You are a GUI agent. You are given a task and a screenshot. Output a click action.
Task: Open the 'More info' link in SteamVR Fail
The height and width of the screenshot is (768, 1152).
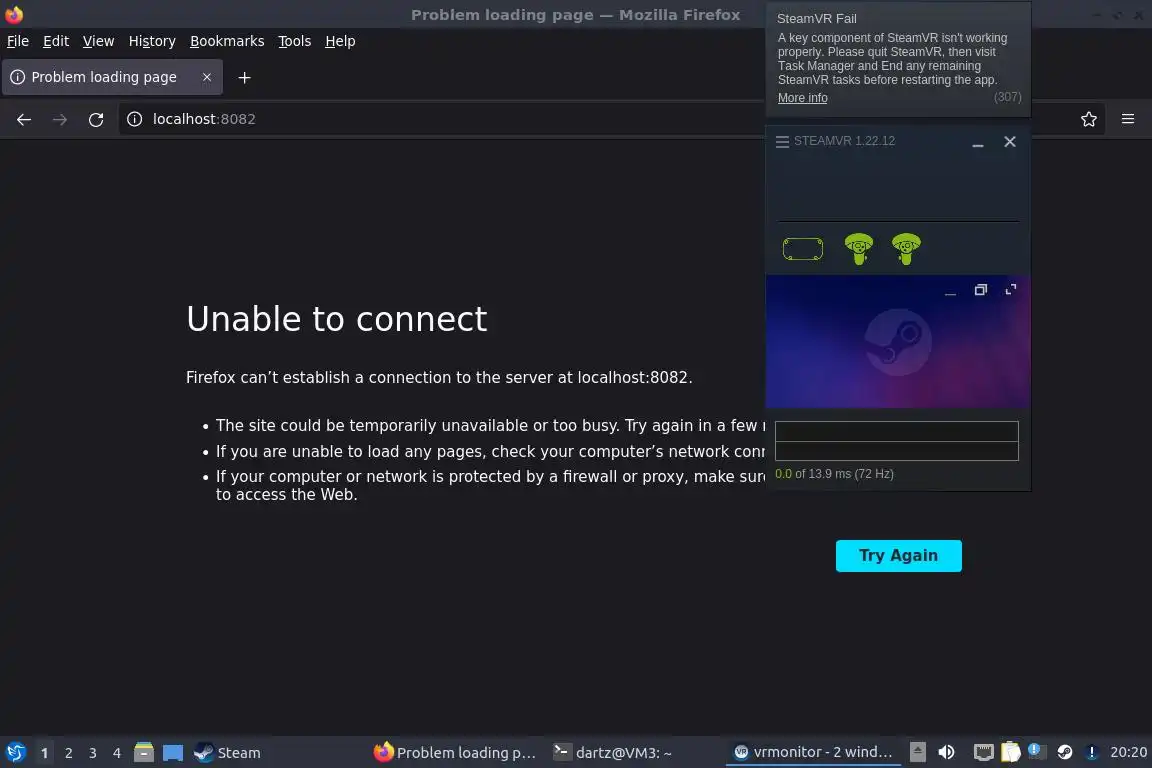[802, 98]
